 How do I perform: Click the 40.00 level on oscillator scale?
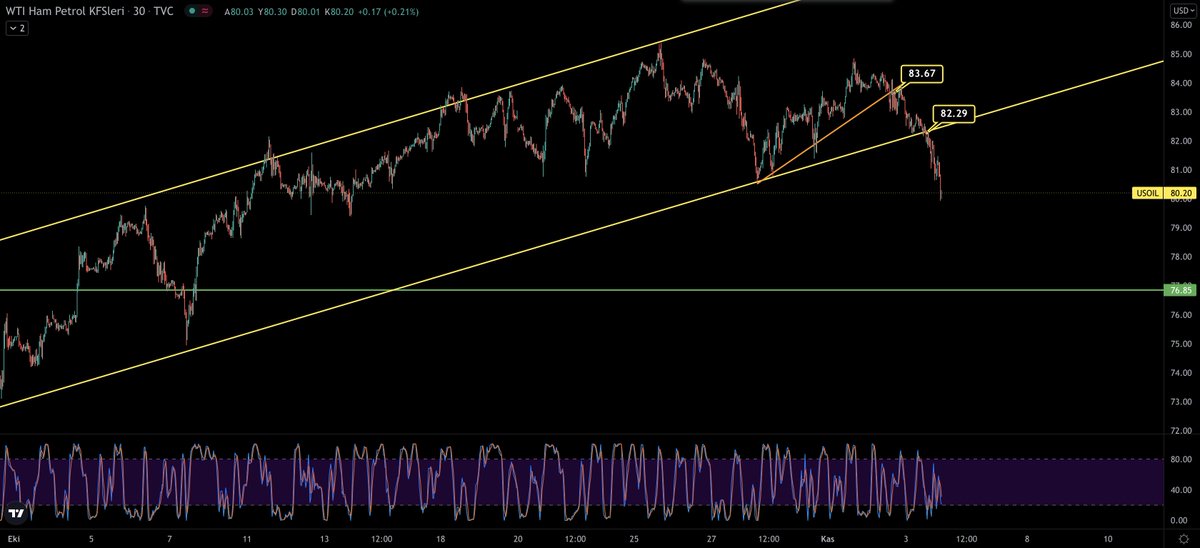point(1180,490)
